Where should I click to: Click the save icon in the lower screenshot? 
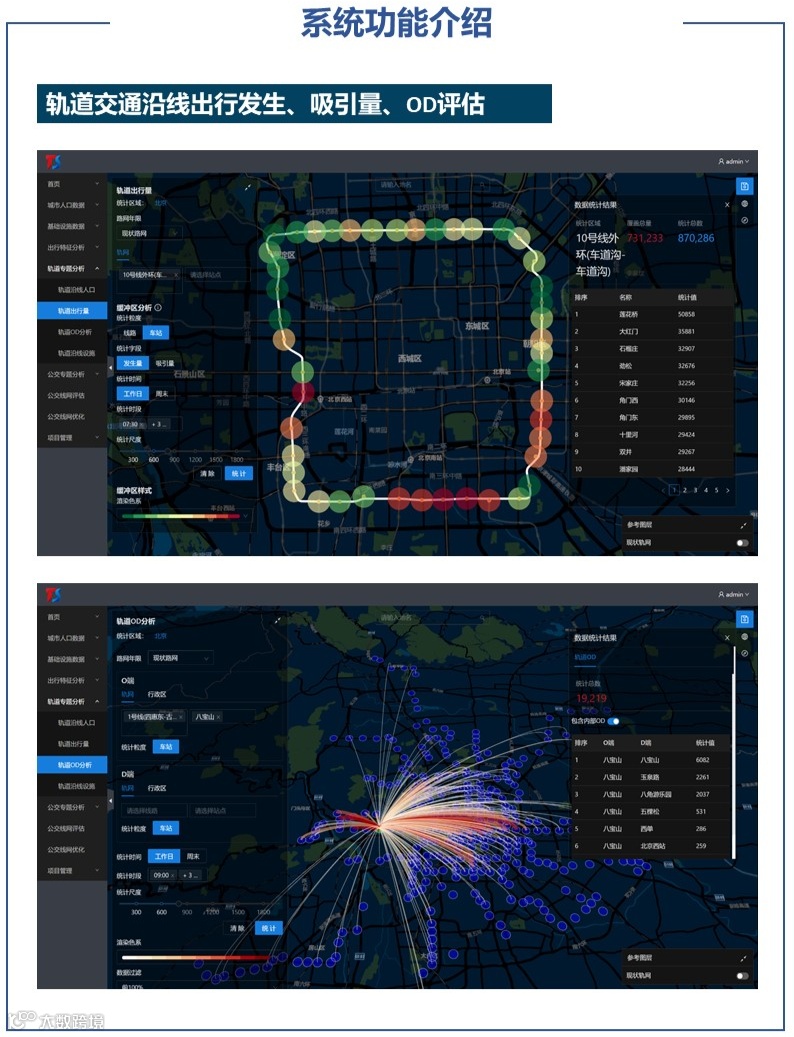(x=745, y=619)
